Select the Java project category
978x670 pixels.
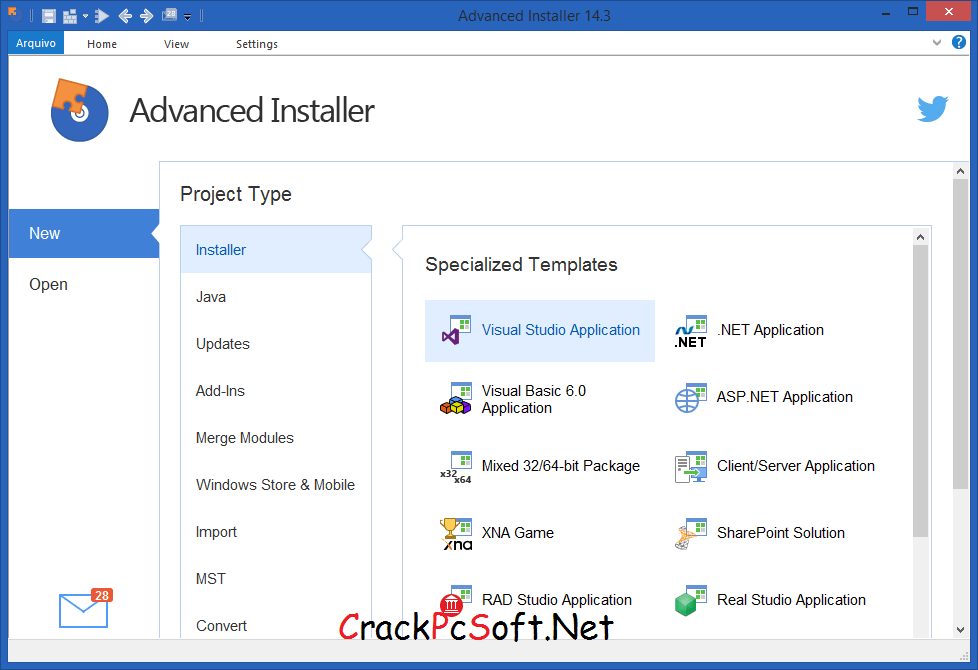point(276,297)
